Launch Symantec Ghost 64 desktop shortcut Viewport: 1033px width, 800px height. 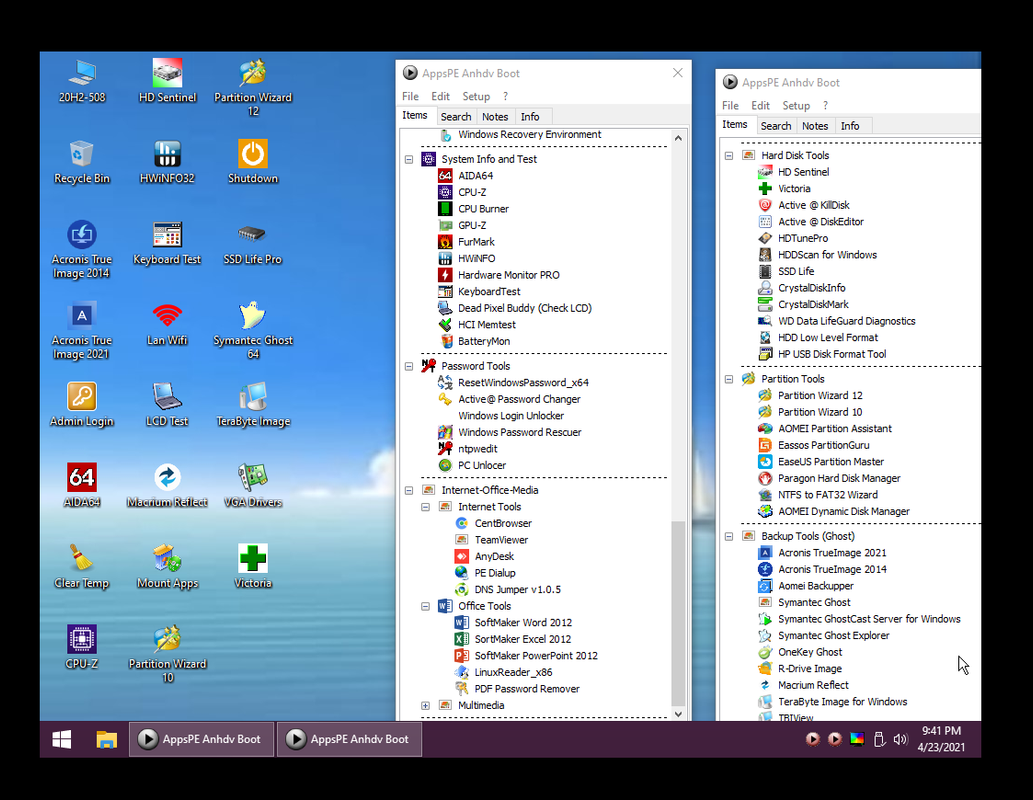coord(253,331)
